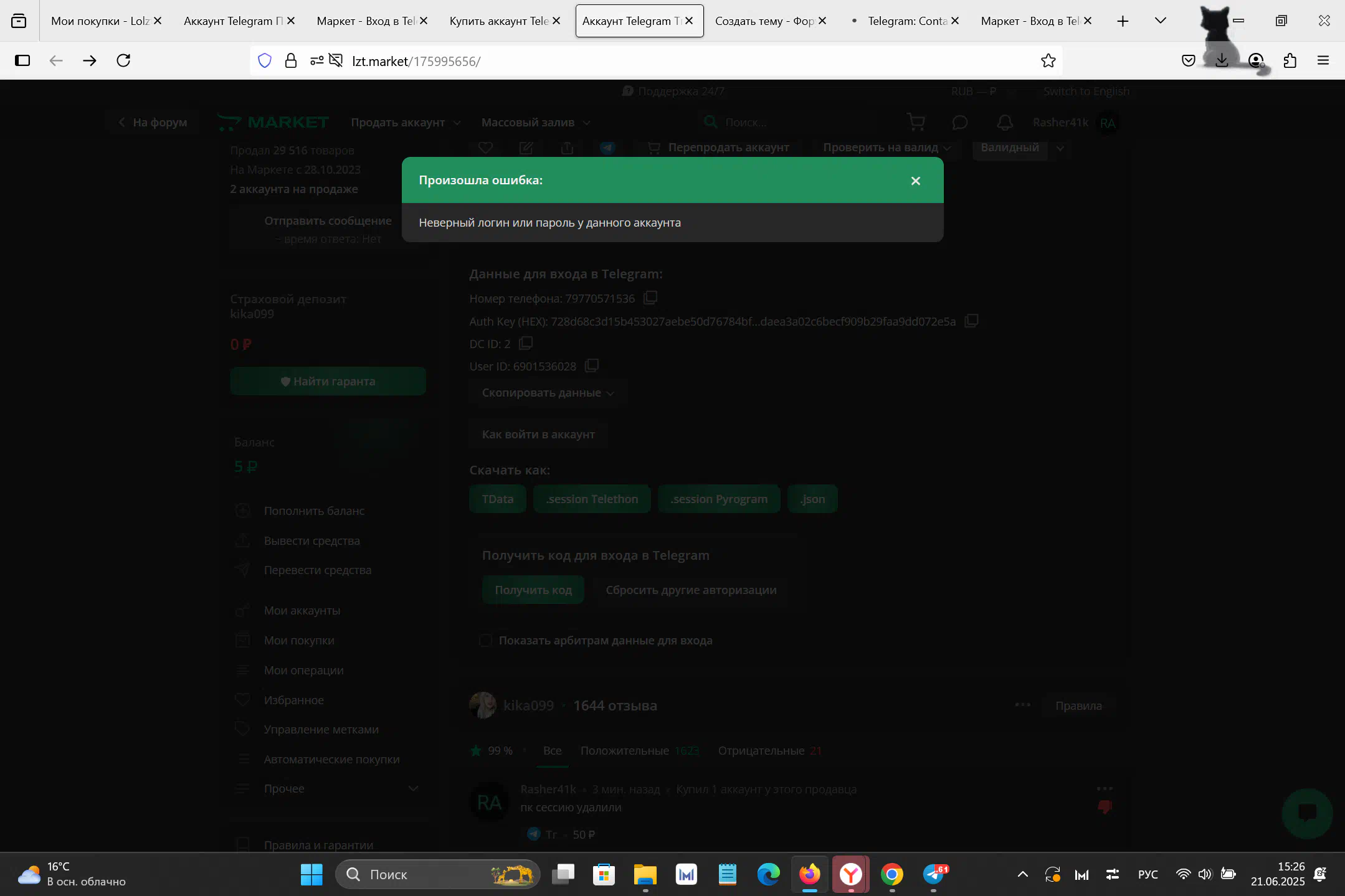Open seller profile 'kika099' in reviews
Screen dimensions: 1345x896
click(x=528, y=706)
